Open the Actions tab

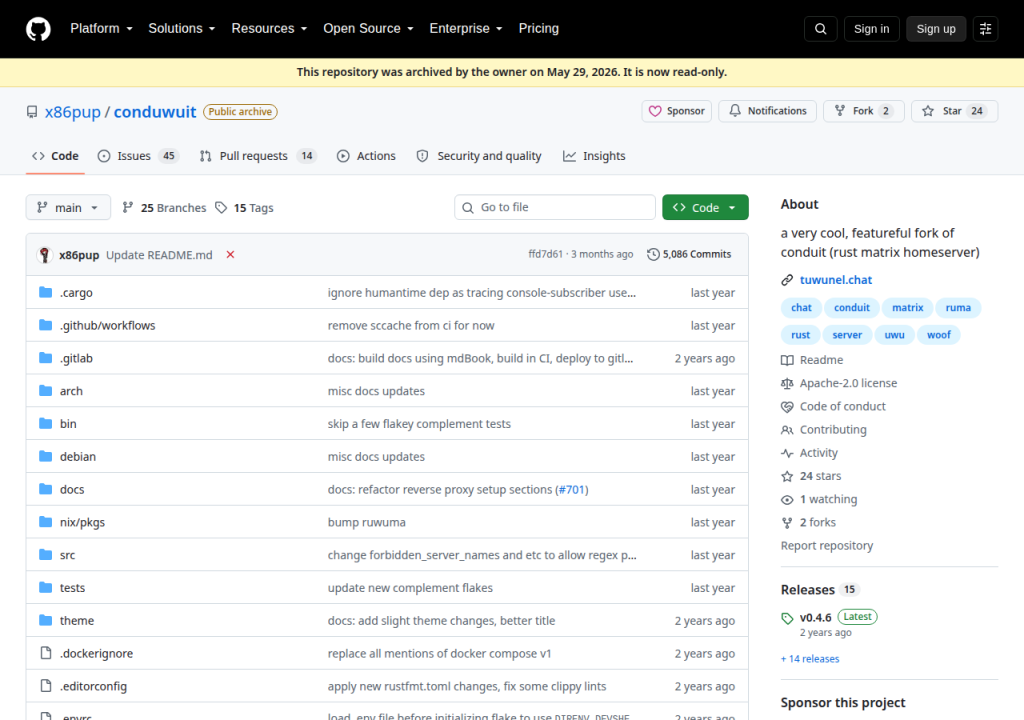point(366,156)
